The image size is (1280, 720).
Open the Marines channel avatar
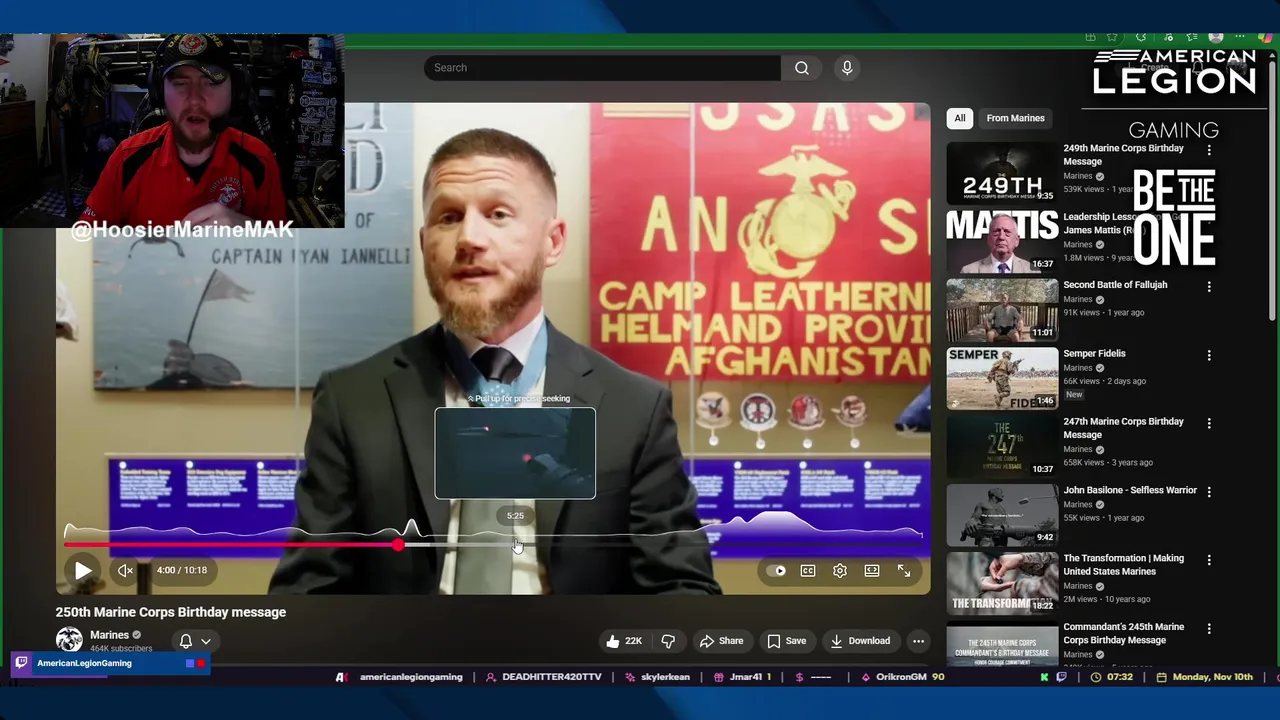click(69, 639)
